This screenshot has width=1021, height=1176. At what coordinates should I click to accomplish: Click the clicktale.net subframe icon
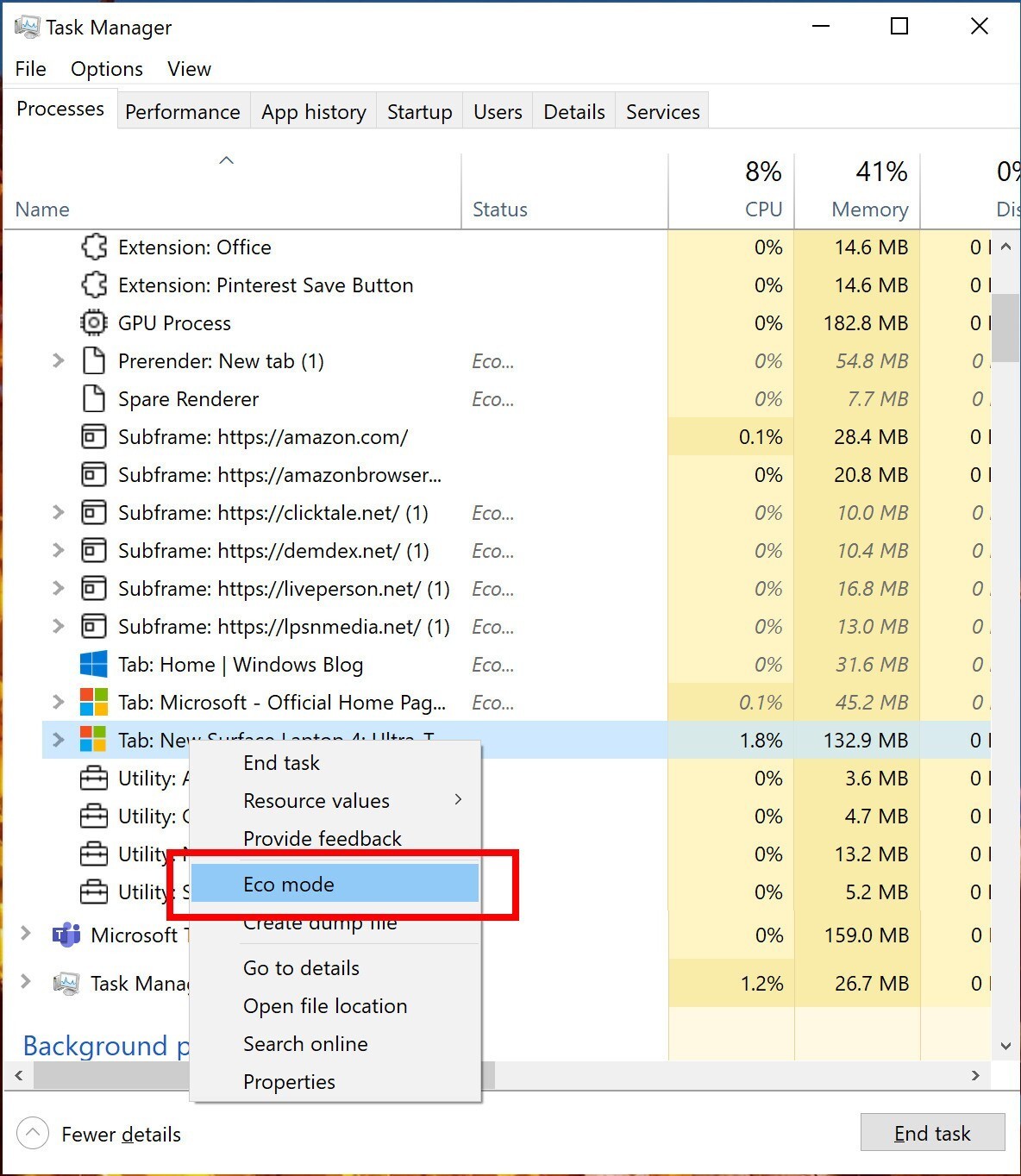94,513
